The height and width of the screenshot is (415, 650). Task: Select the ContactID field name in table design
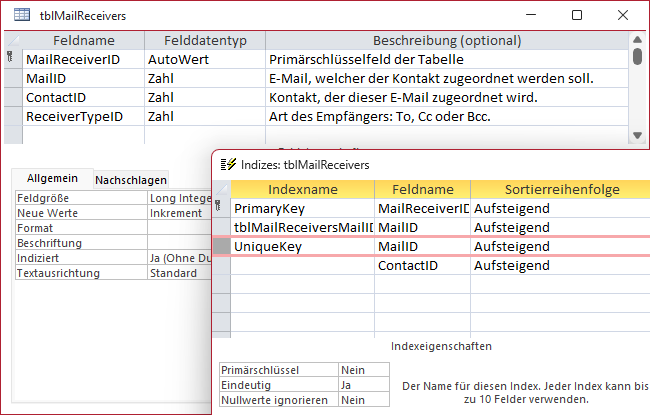click(83, 98)
